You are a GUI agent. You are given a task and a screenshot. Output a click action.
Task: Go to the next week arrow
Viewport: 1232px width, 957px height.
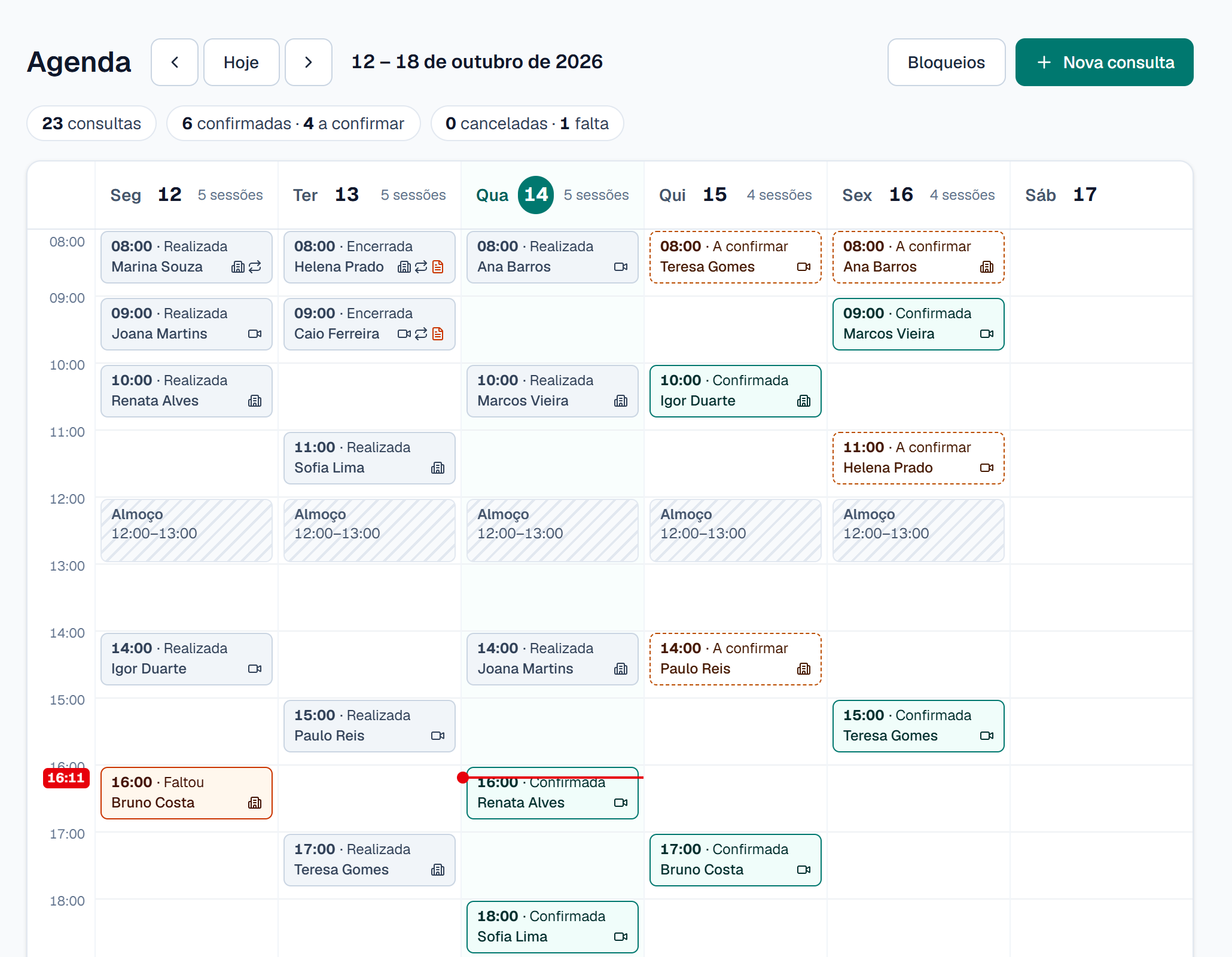pyautogui.click(x=309, y=62)
